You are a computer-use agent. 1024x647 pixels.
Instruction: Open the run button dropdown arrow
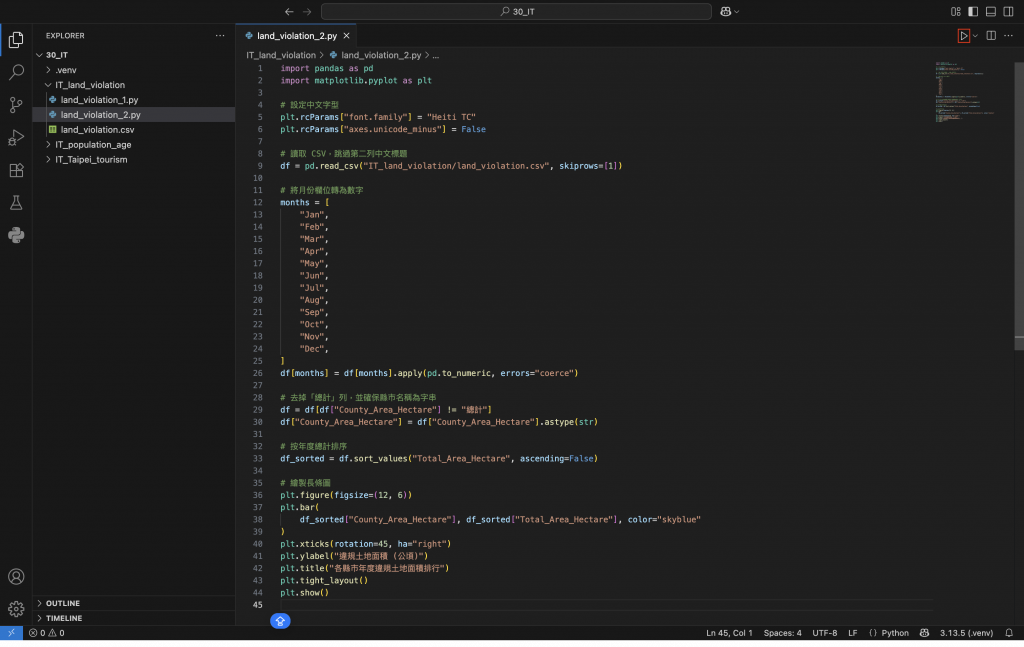975,36
